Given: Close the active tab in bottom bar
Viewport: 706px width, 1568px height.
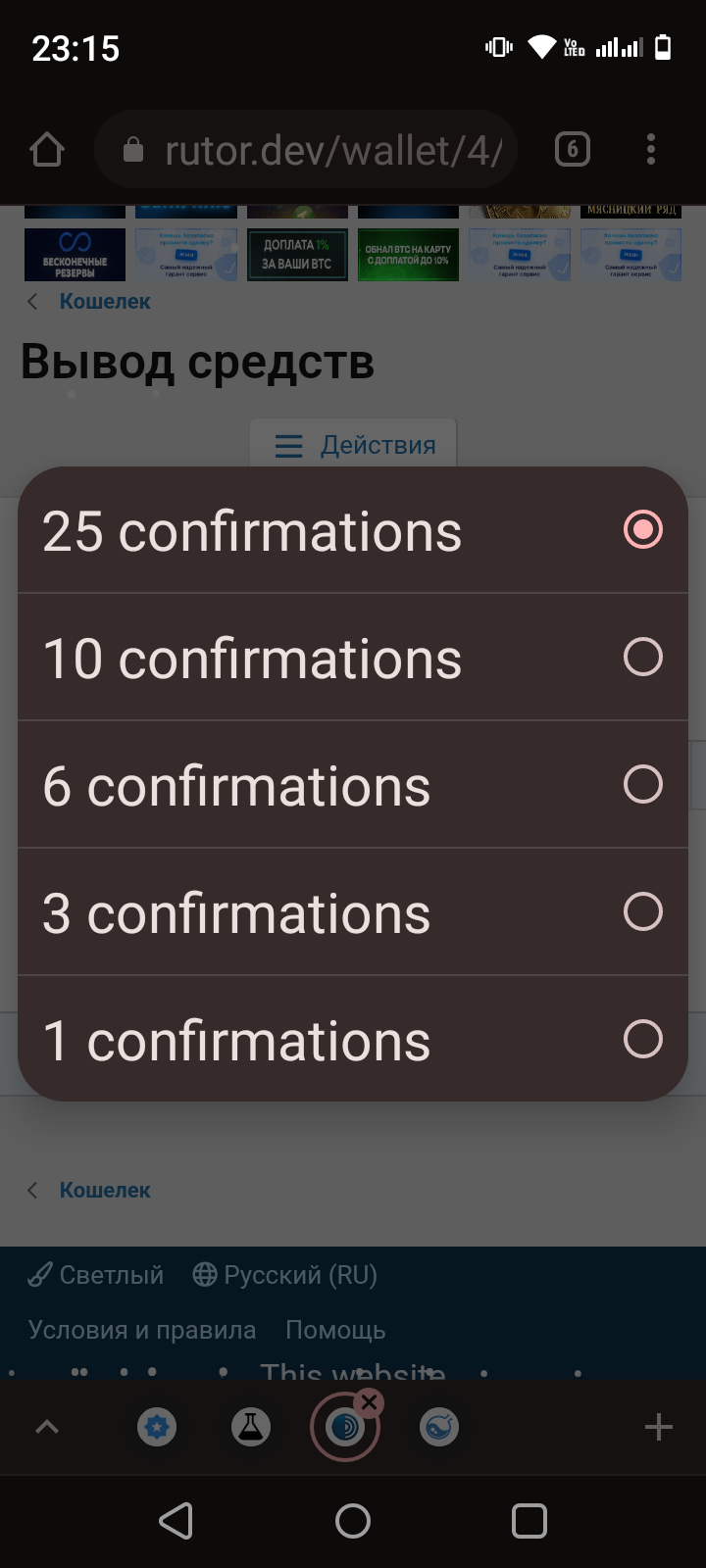Looking at the screenshot, I should [369, 1403].
